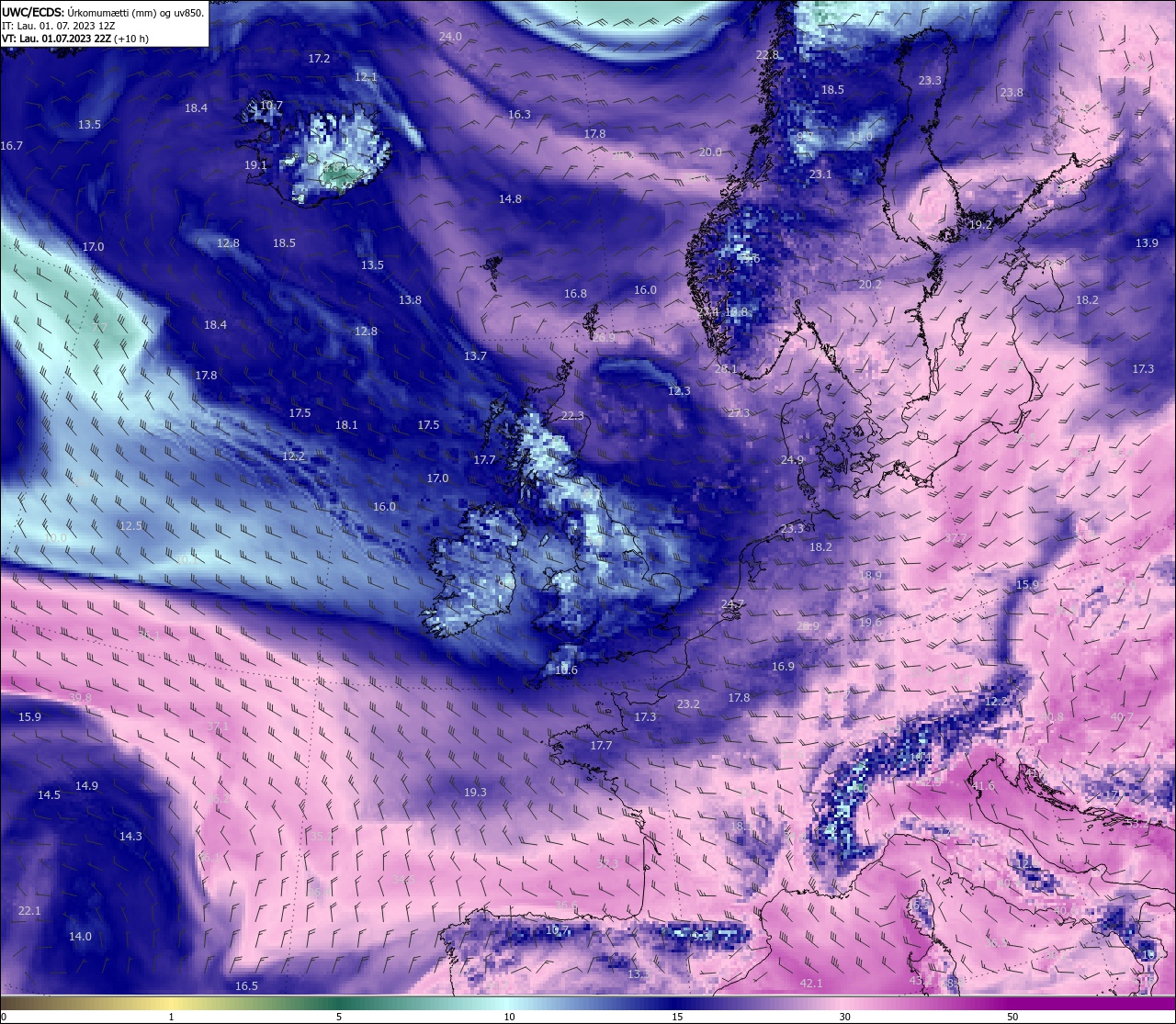This screenshot has width=1176, height=1024.
Task: Click the map value '23.8' in the top right
Action: tap(1012, 93)
